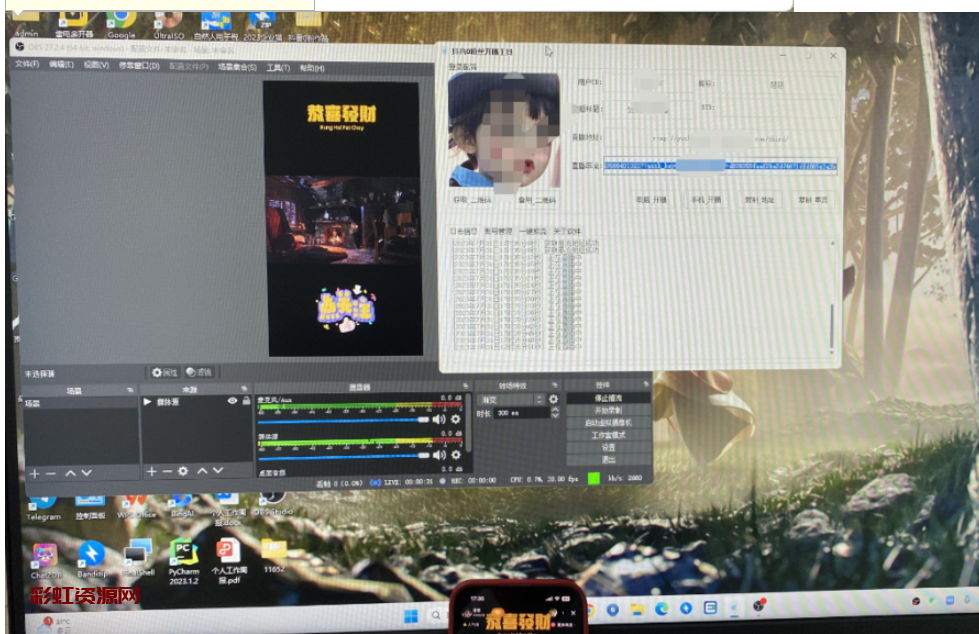Mute the 媒体源 audio speaker icon

(x=438, y=454)
